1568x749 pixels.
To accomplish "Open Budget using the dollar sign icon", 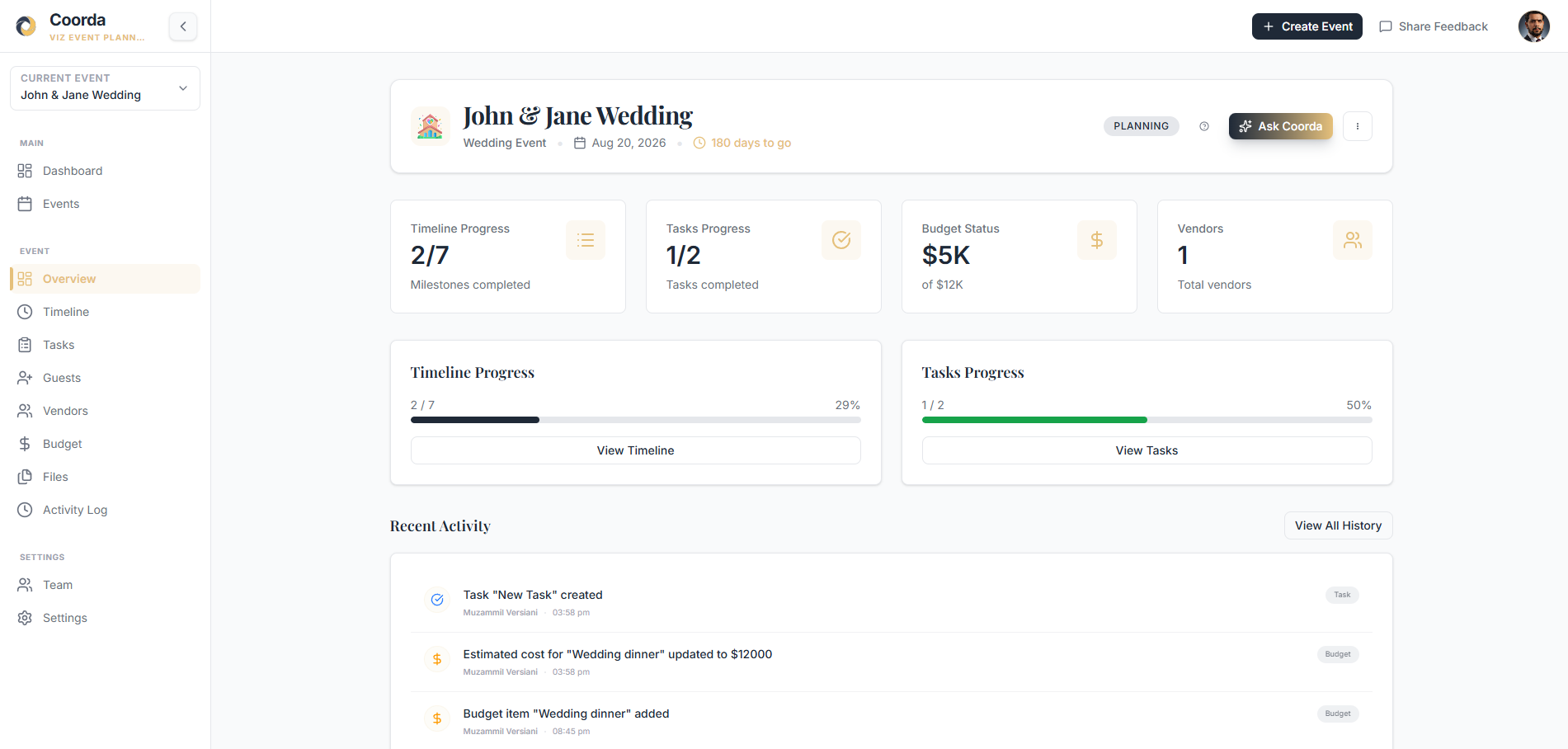I will pos(26,444).
